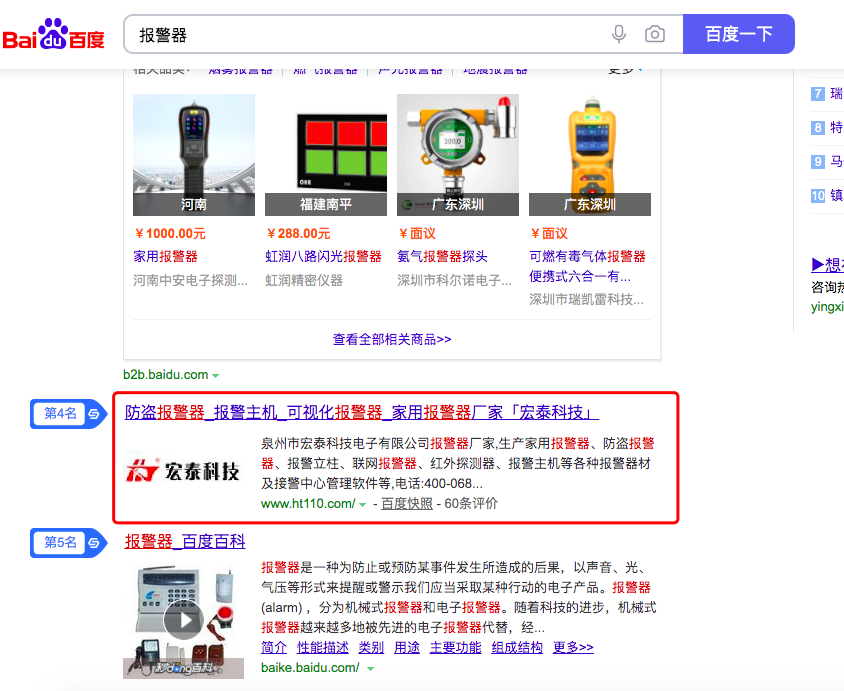844x691 pixels.
Task: Open the 简介 section link
Action: 274,647
